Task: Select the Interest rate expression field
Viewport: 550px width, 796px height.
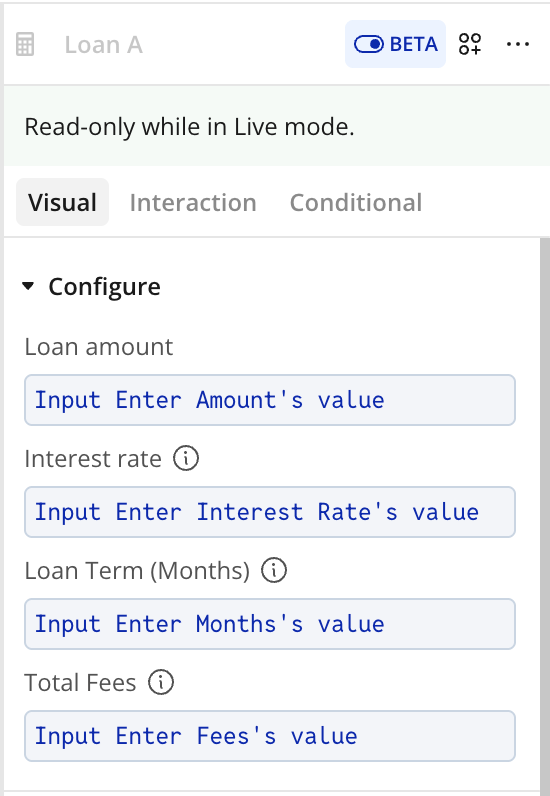Action: click(270, 512)
